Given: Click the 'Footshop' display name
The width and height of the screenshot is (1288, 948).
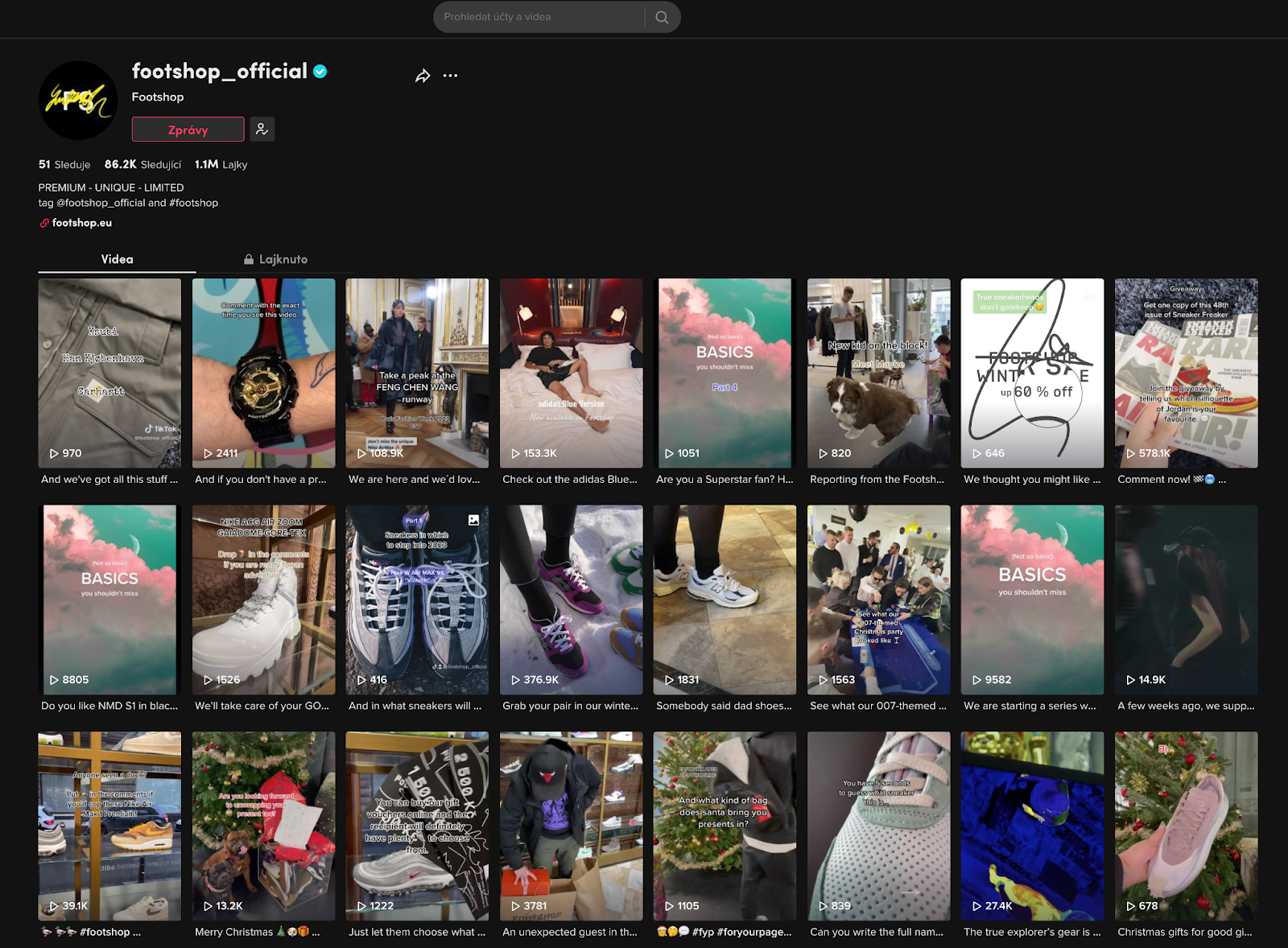Looking at the screenshot, I should click(158, 97).
